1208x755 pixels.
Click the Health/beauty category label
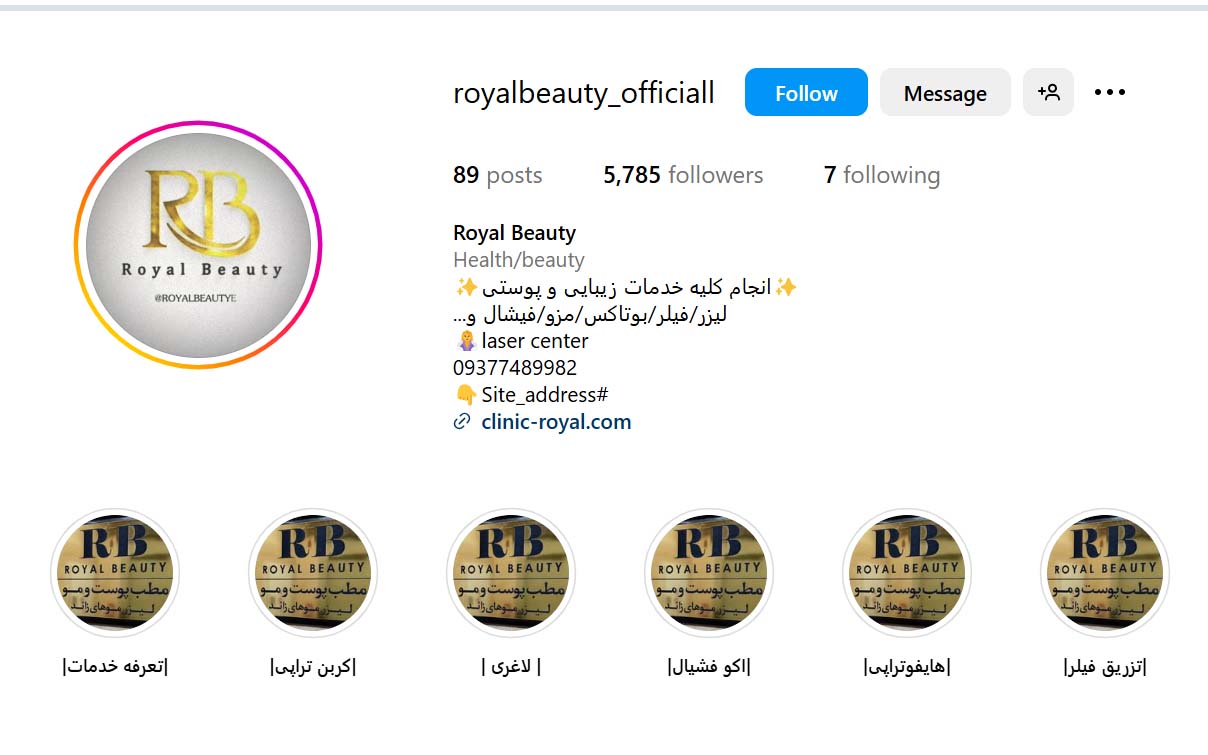[518, 260]
